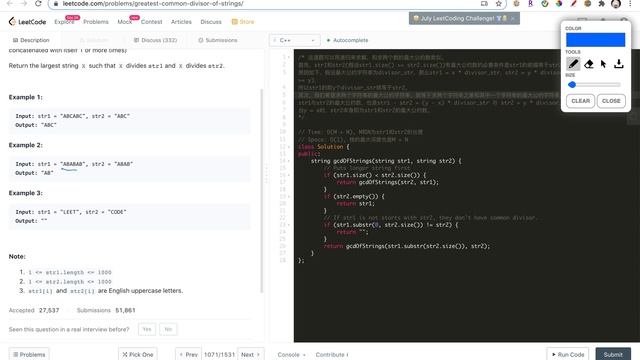Click the gear-like extension icon

pos(516,4)
